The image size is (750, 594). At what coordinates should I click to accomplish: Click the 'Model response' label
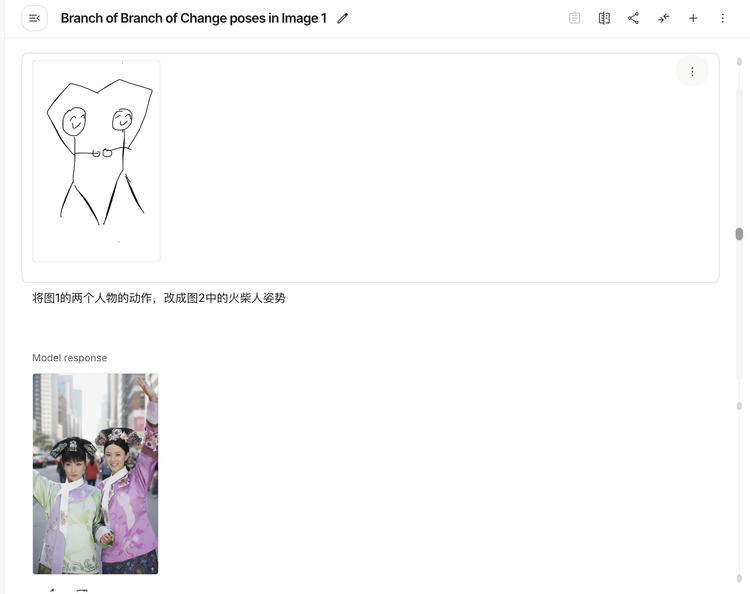click(x=69, y=358)
